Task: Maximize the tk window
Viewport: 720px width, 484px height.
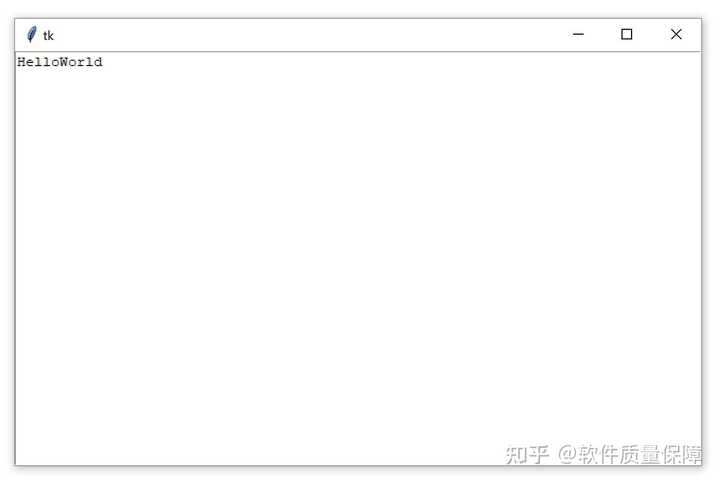Action: pos(627,34)
